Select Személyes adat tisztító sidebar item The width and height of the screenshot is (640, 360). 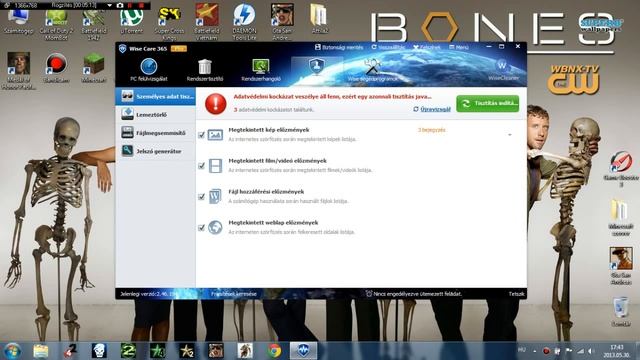(x=156, y=96)
